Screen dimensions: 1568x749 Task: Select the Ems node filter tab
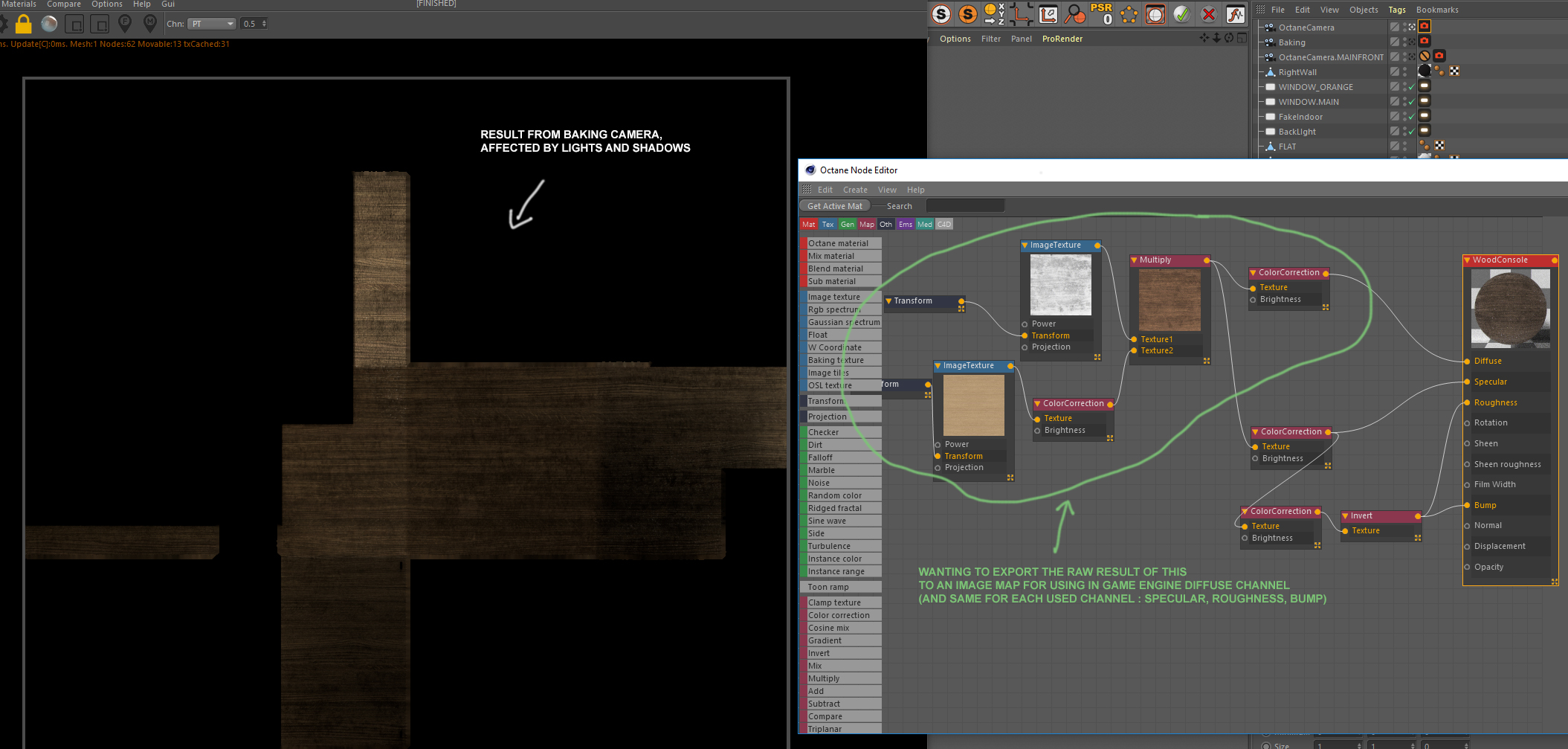tap(905, 225)
